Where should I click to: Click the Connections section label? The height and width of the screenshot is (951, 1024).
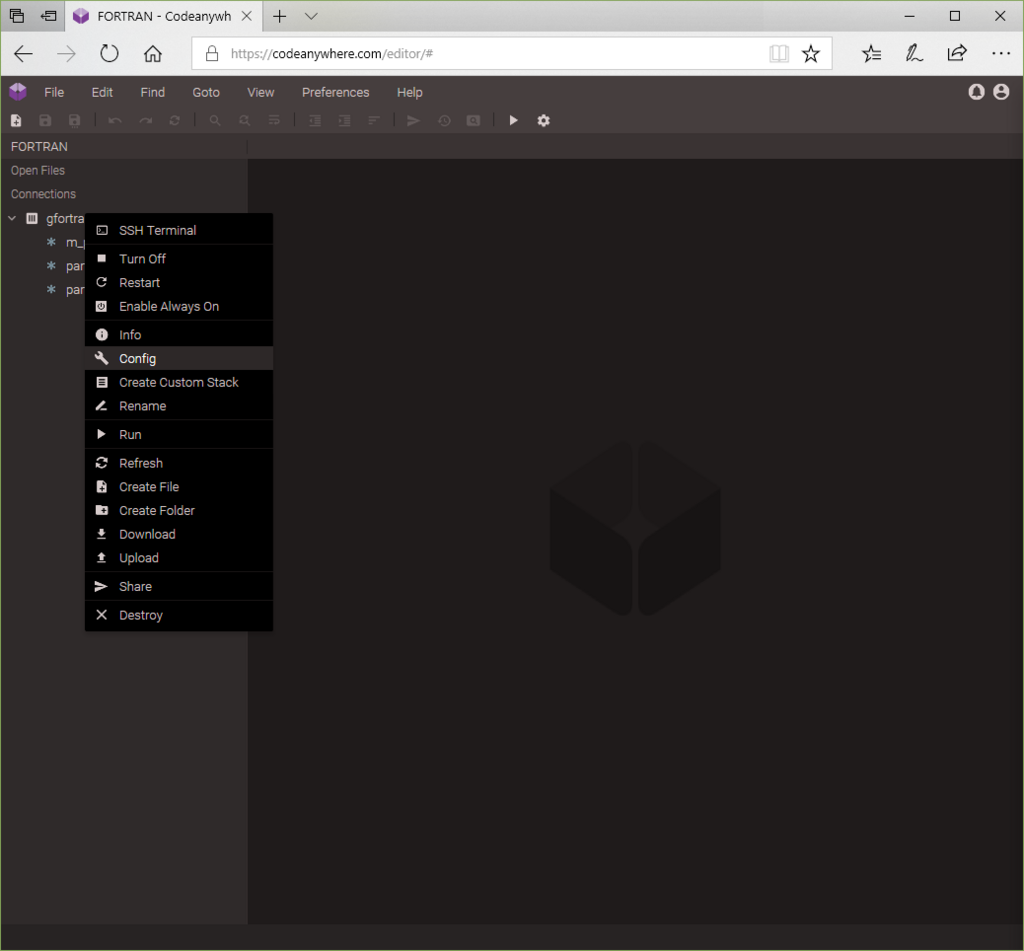coord(43,194)
